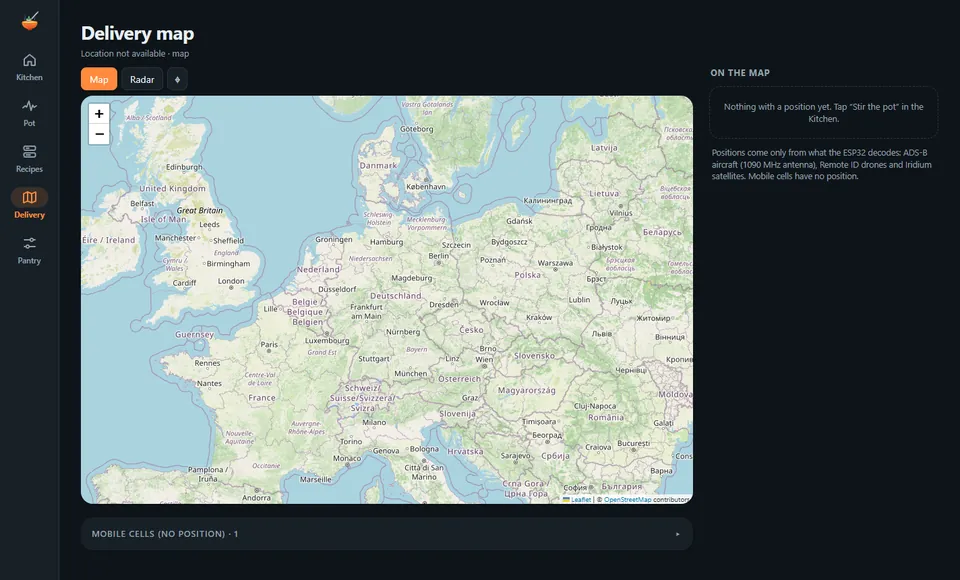
Task: Open the Pantry settings page
Action: click(x=29, y=250)
